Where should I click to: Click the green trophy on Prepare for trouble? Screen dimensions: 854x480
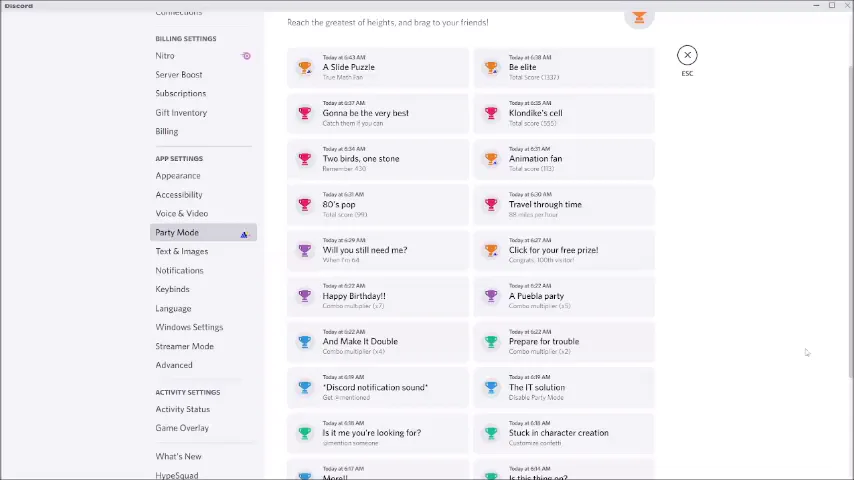[491, 342]
